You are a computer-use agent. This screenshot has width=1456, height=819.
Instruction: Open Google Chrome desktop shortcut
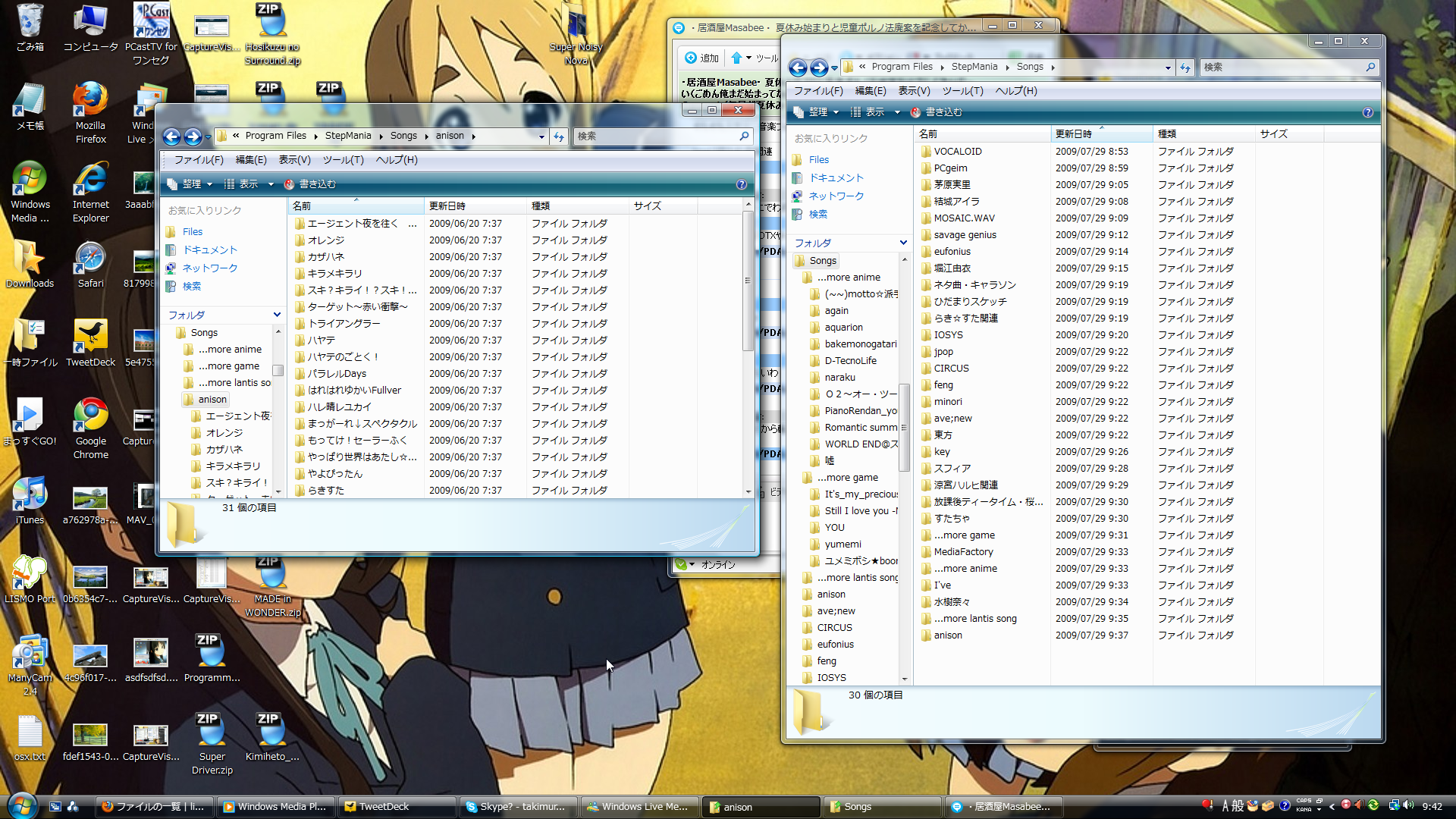[90, 428]
